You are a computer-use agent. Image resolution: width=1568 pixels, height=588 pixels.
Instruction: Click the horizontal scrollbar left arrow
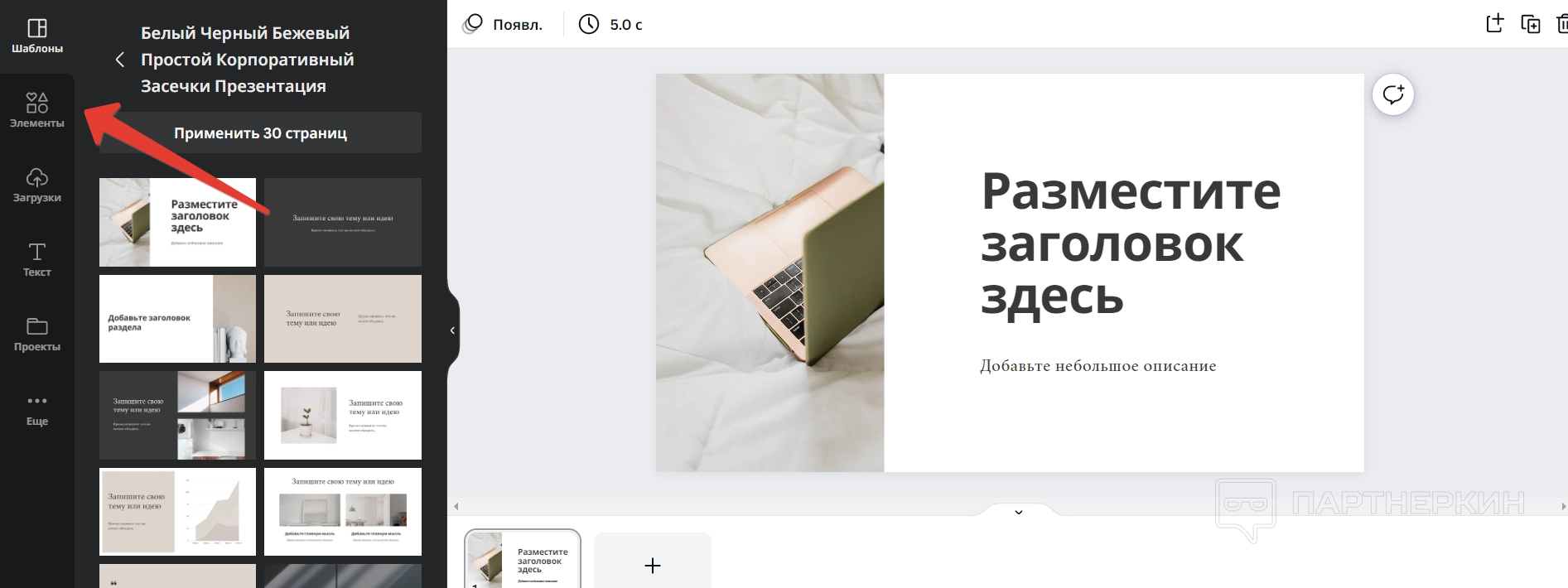tap(456, 506)
